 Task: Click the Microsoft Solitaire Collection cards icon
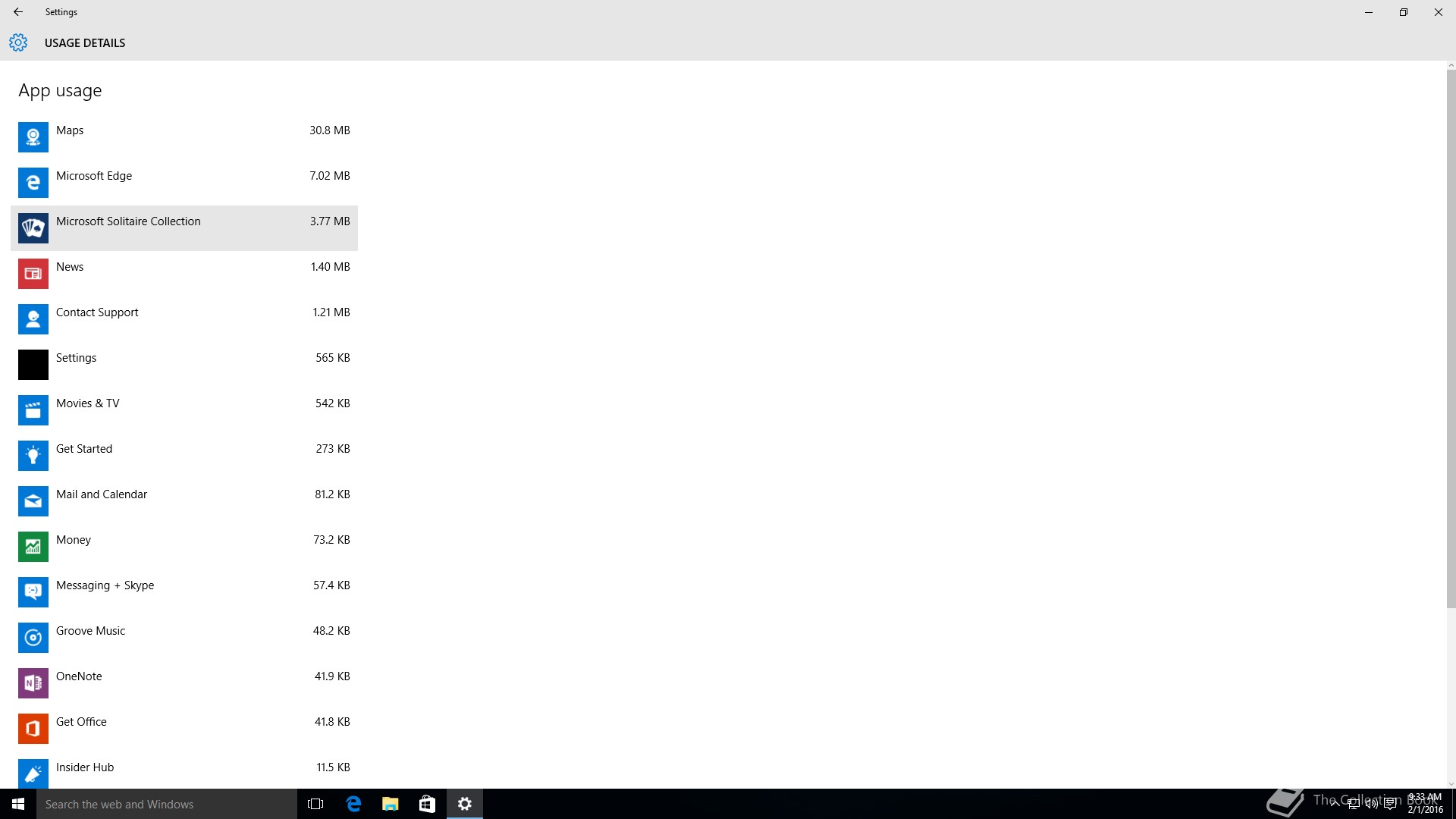pos(33,228)
